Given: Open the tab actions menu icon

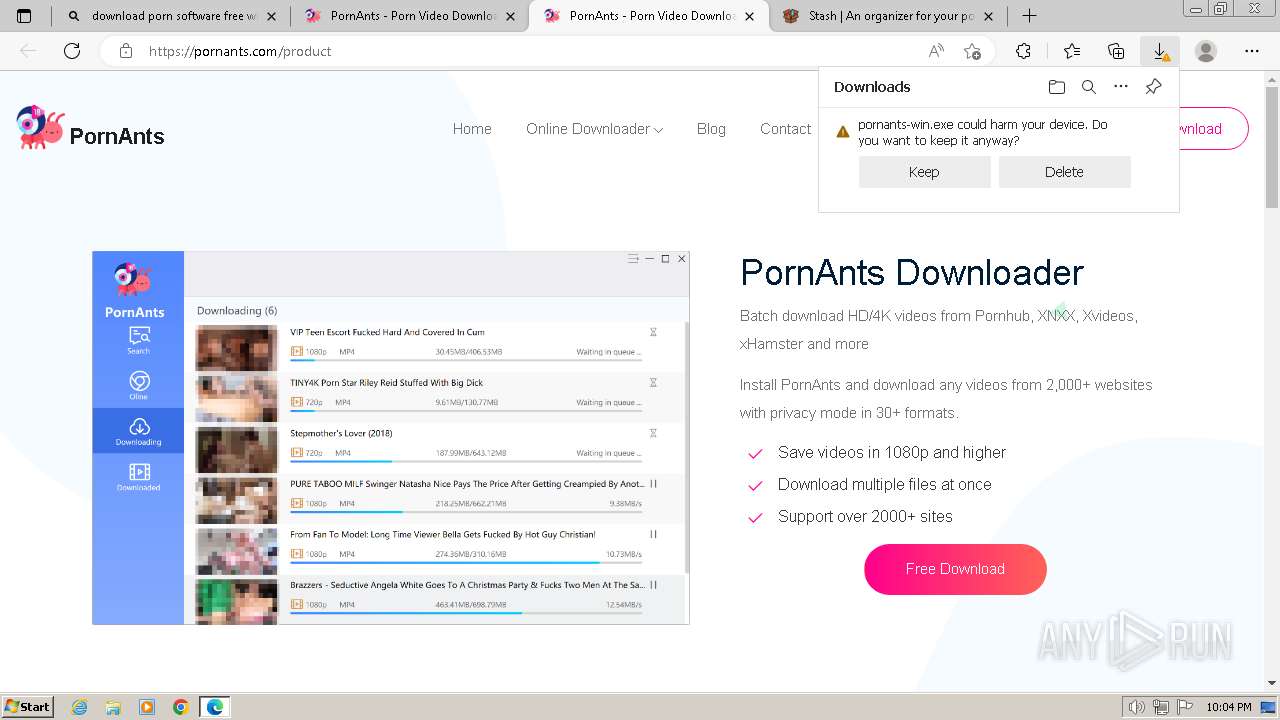Looking at the screenshot, I should coord(24,16).
